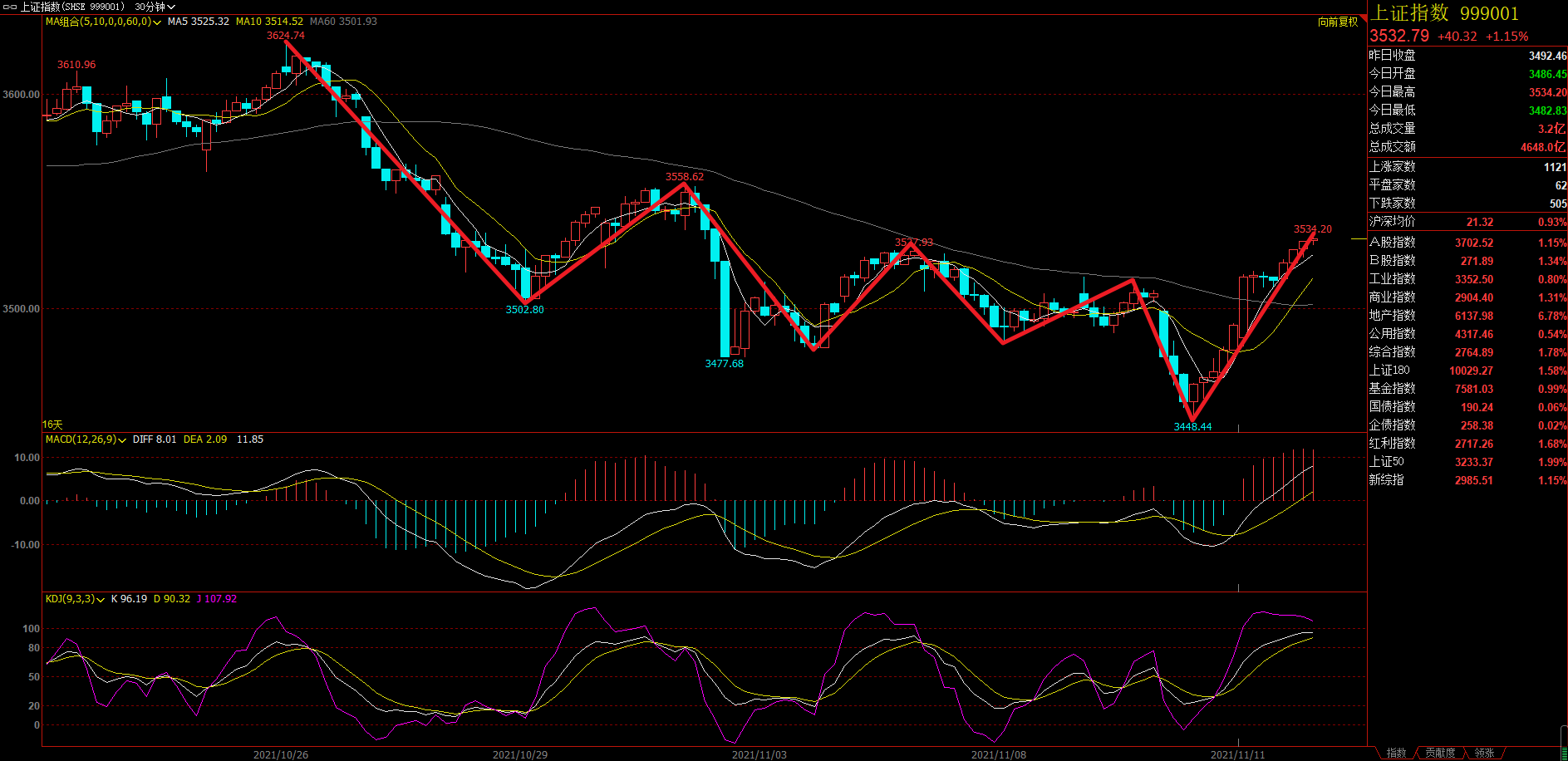The width and height of the screenshot is (1568, 761).
Task: Select the 3448.44 low price marker
Action: point(1192,427)
